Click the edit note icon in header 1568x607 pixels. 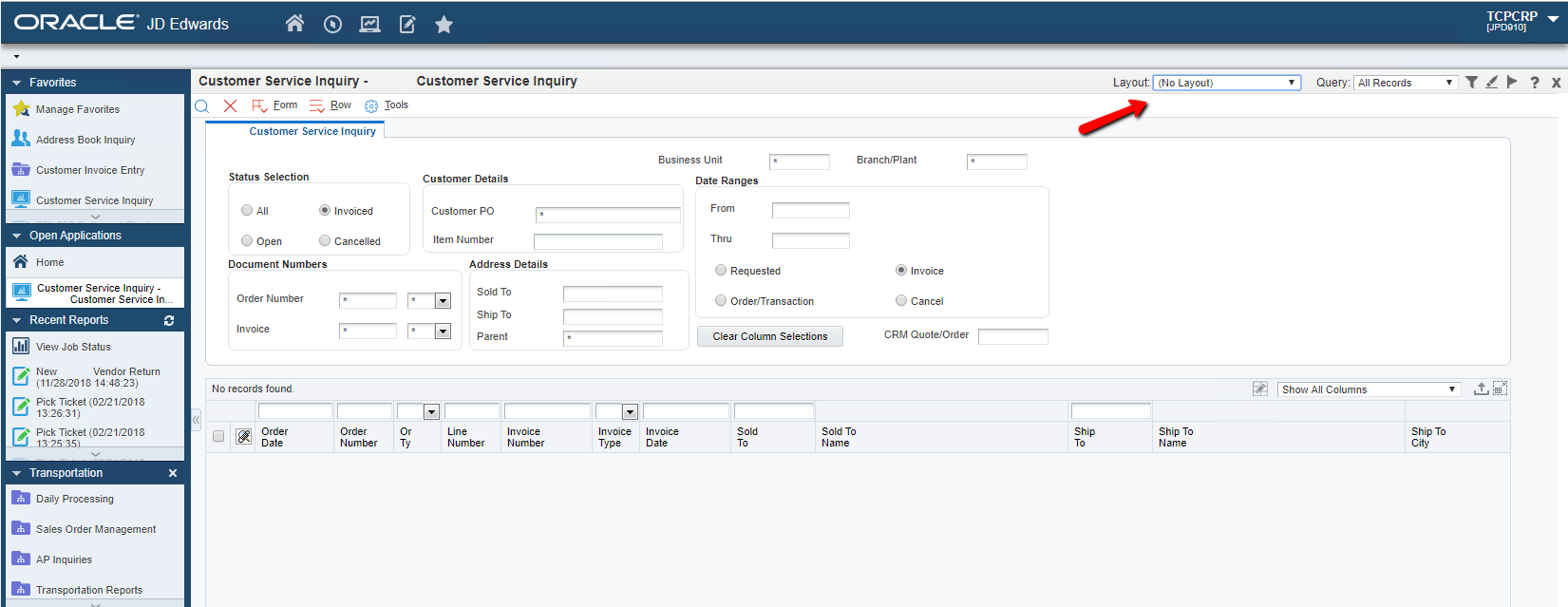tap(407, 25)
